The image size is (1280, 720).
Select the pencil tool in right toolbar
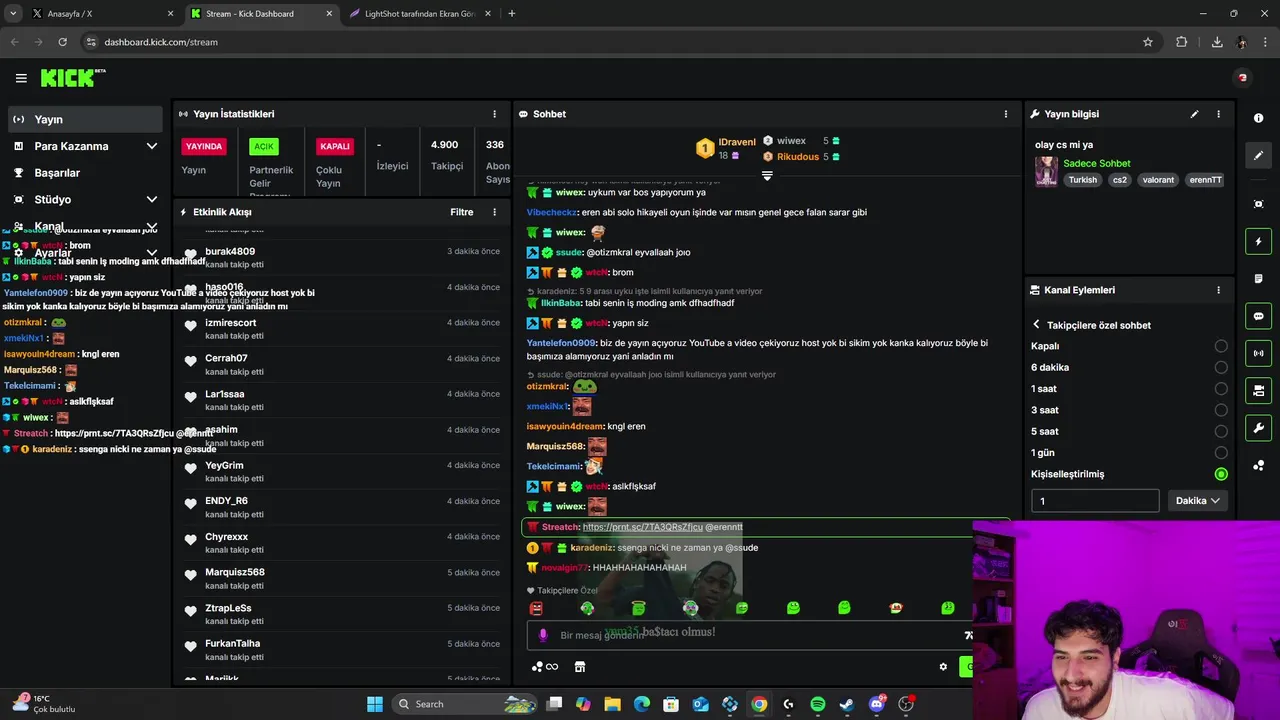pos(1258,155)
